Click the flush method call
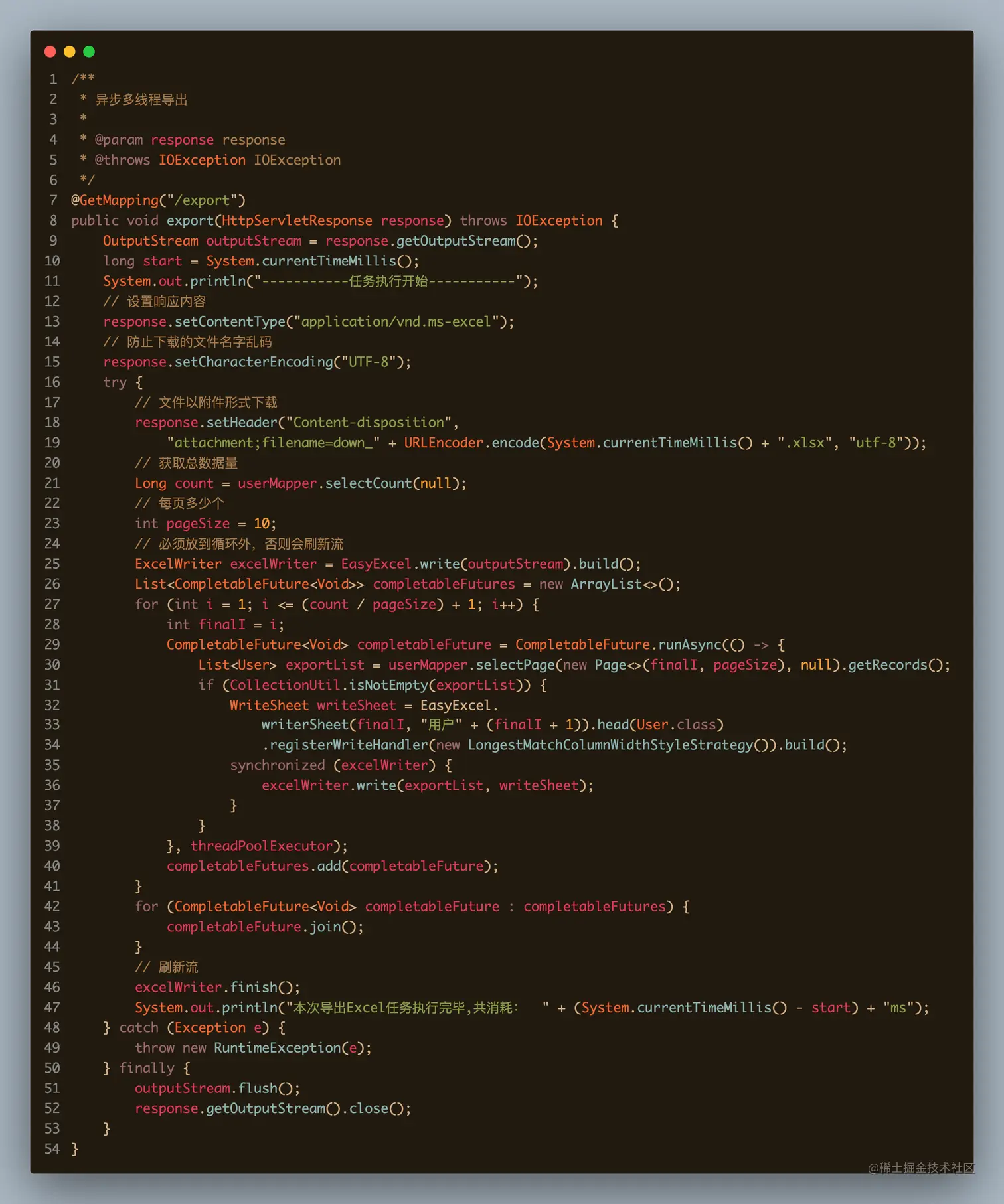This screenshot has width=1004, height=1204. (258, 1089)
